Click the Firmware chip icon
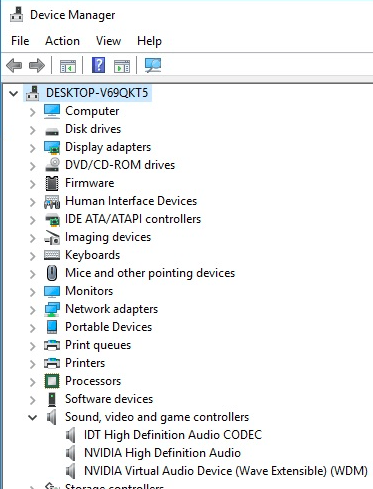This screenshot has width=373, height=489. tap(52, 183)
